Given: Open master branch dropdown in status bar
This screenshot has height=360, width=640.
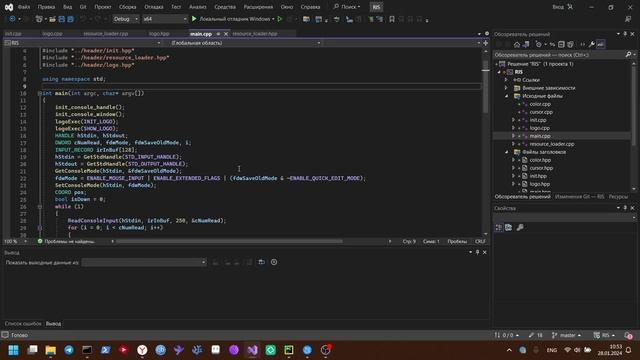Looking at the screenshot, I should pyautogui.click(x=566, y=335).
